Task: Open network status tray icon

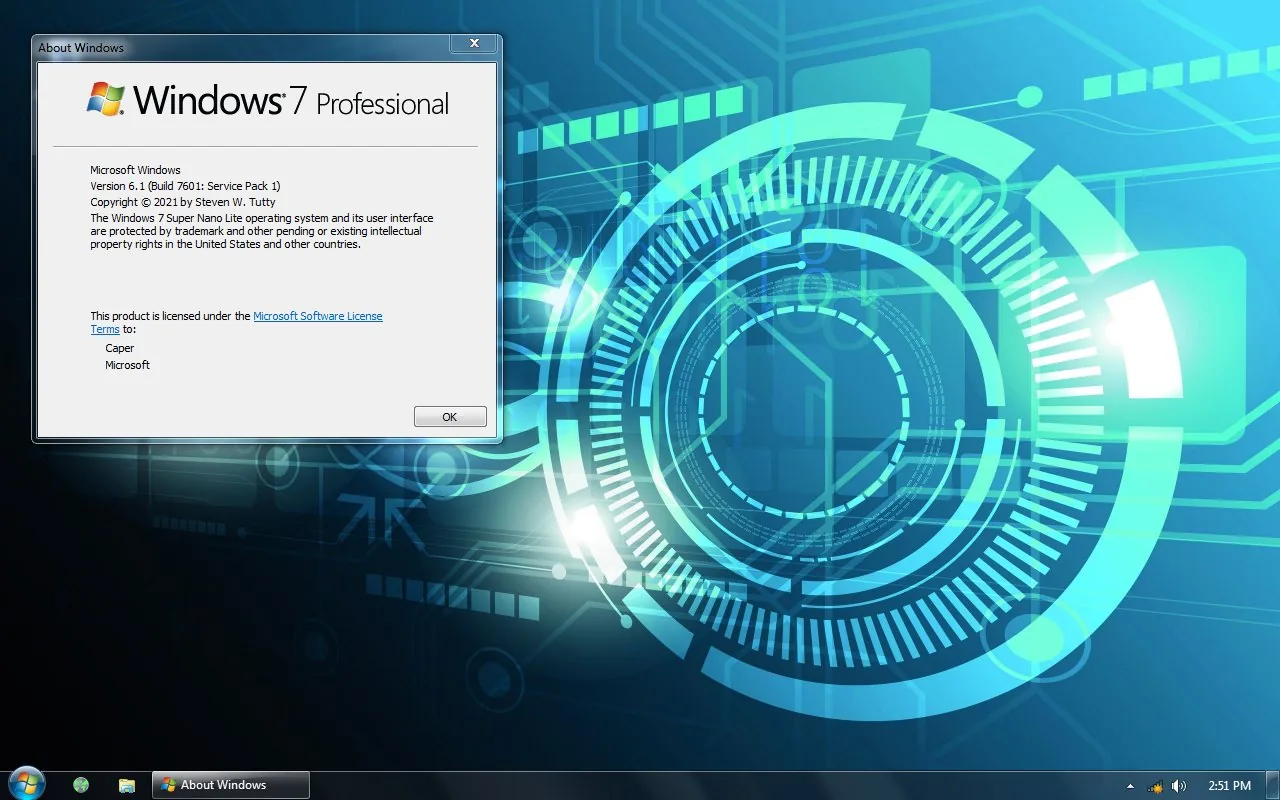Action: coord(1155,786)
